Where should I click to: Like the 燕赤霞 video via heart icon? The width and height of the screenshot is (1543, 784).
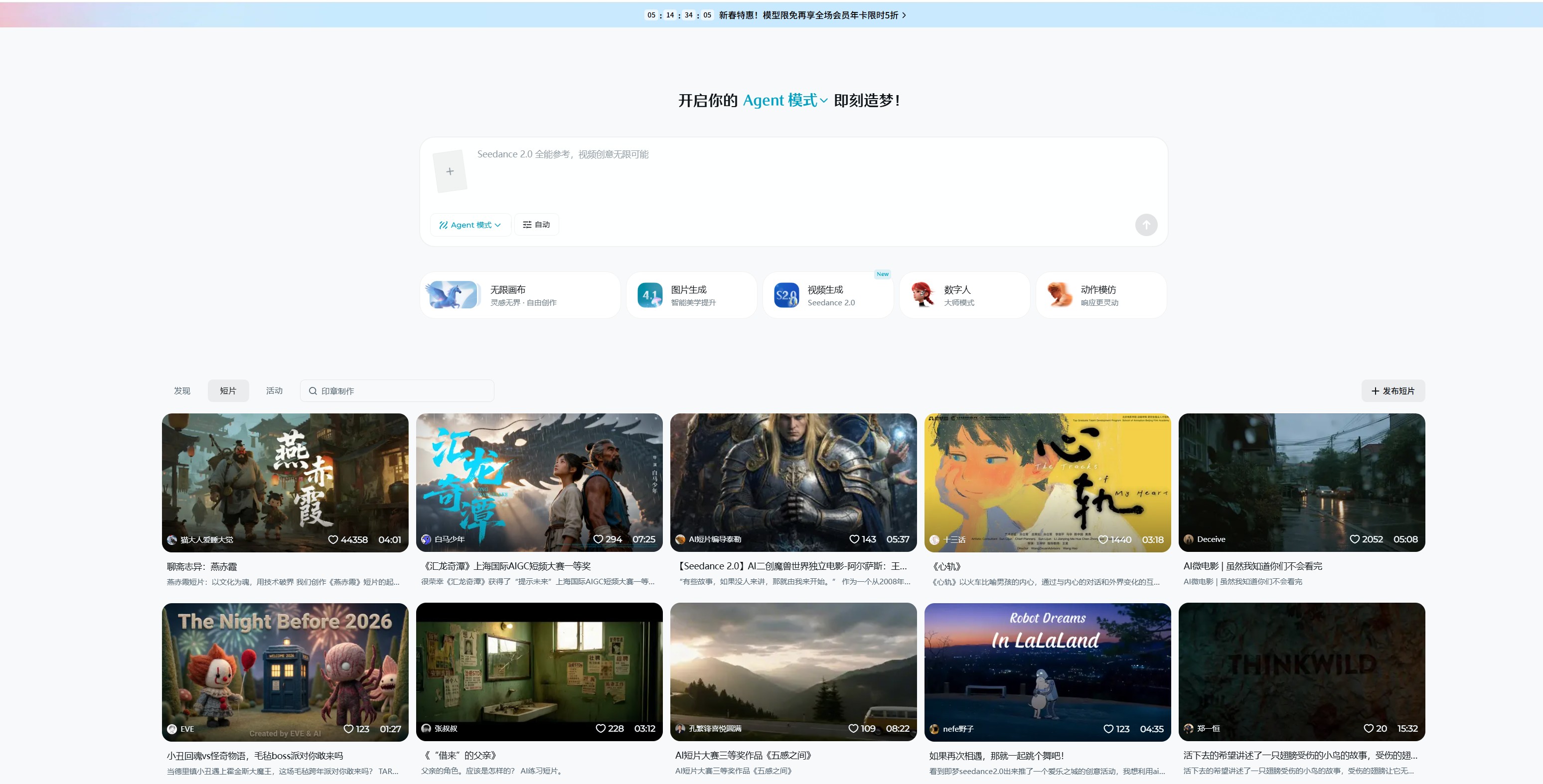tap(333, 540)
